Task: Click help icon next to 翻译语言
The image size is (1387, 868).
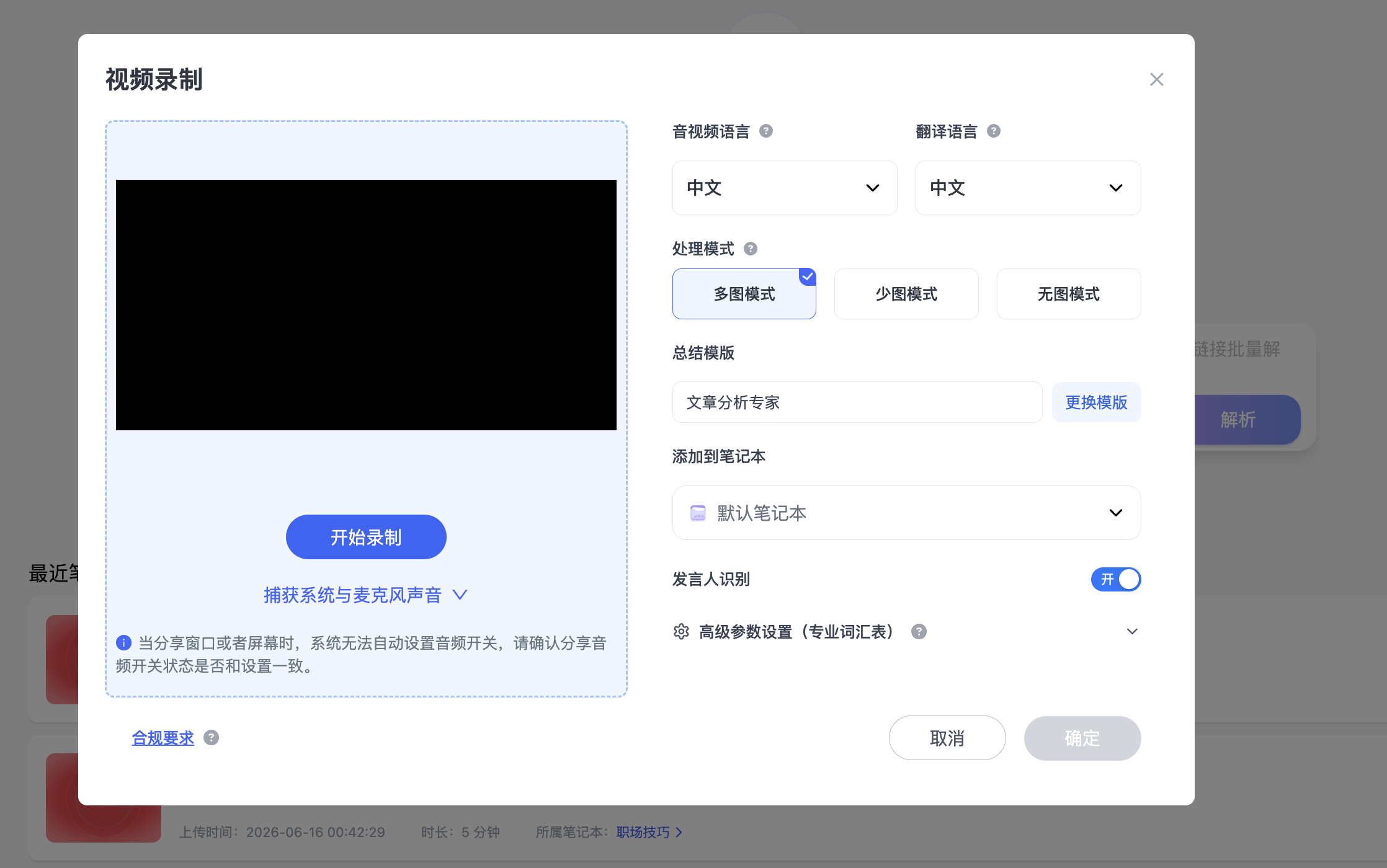Action: tap(994, 131)
